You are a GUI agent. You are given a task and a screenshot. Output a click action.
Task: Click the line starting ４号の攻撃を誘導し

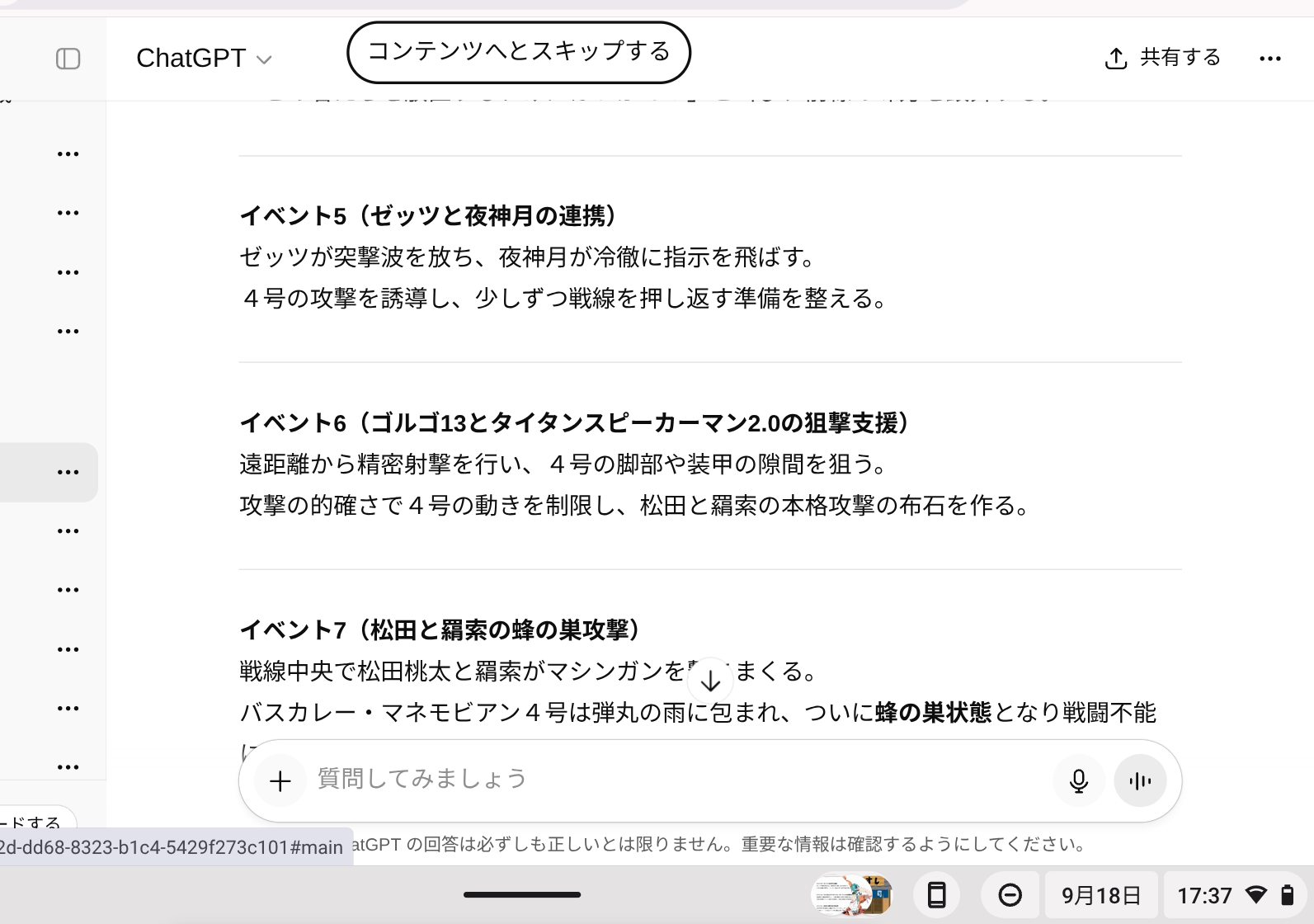tap(564, 299)
